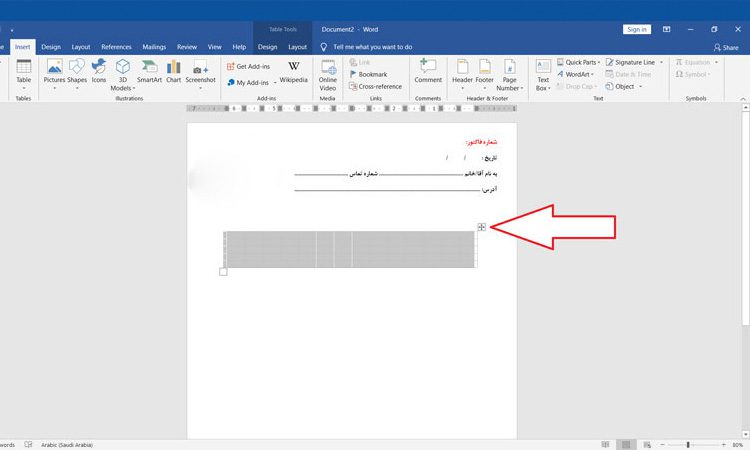Collapse the ribbon with the chevron

tap(743, 99)
